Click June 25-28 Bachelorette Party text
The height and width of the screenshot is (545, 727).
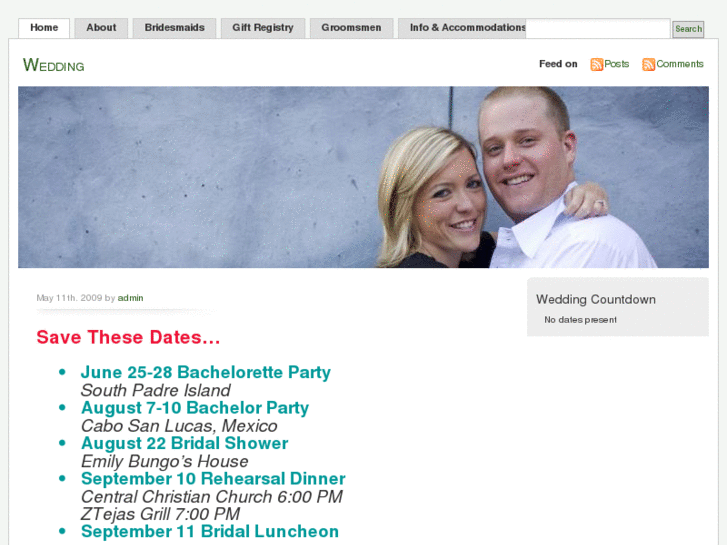205,372
